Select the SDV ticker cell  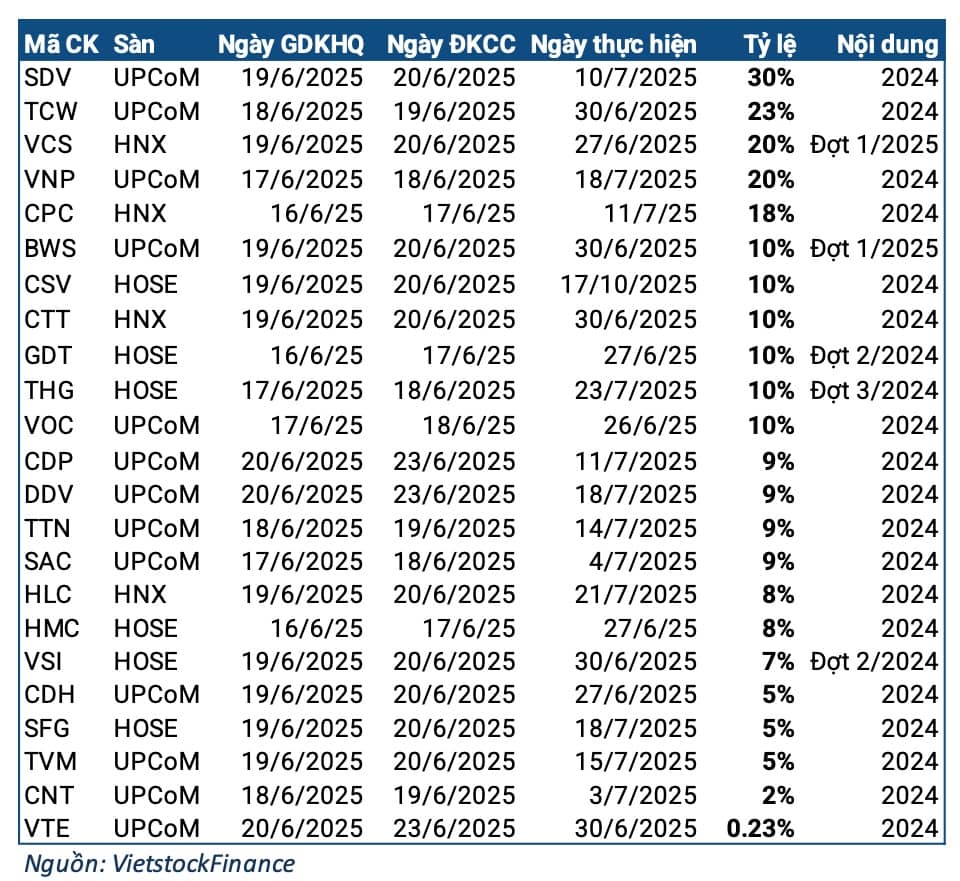[48, 77]
